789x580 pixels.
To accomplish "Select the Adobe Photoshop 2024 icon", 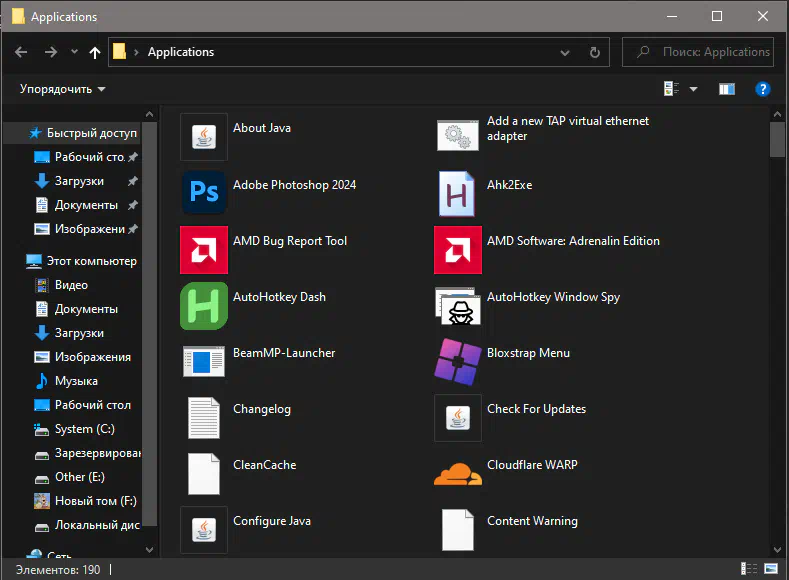I will [204, 192].
